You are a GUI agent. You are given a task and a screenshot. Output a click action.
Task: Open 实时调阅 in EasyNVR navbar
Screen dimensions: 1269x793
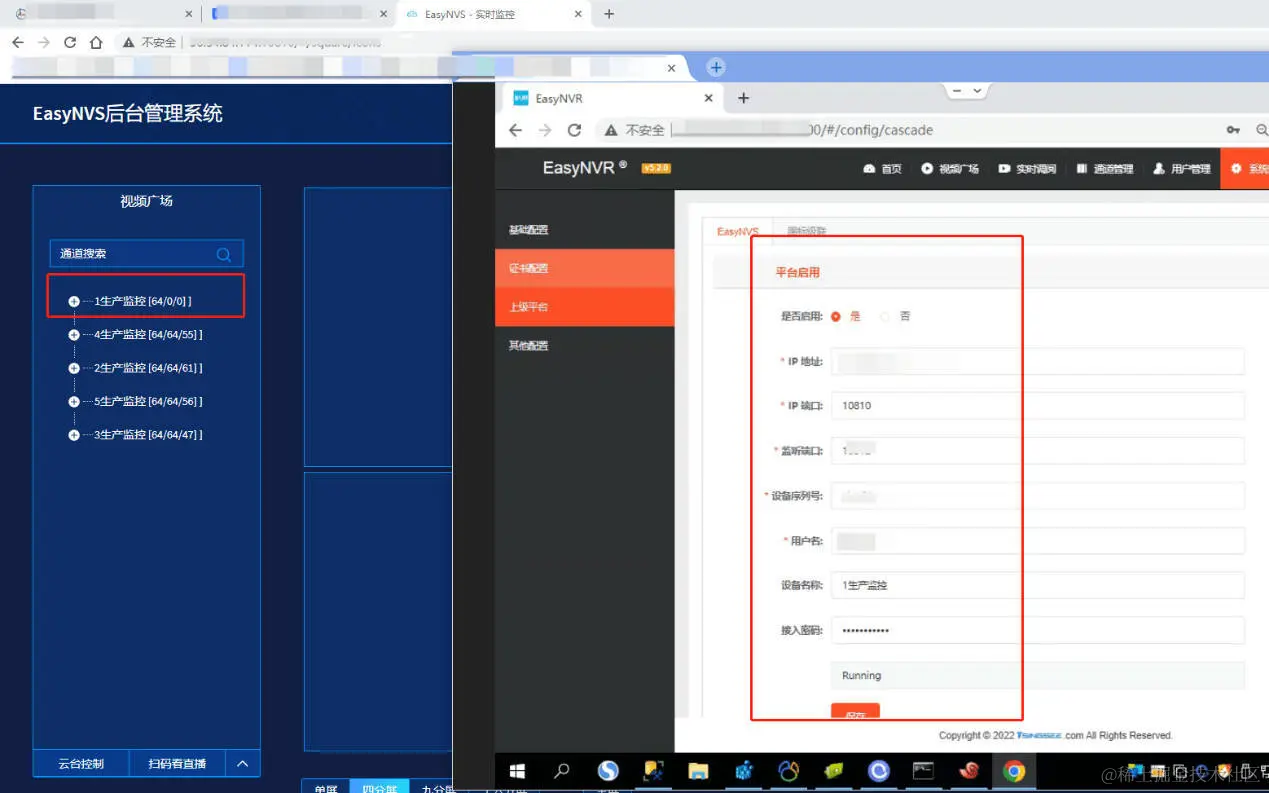tap(1027, 169)
